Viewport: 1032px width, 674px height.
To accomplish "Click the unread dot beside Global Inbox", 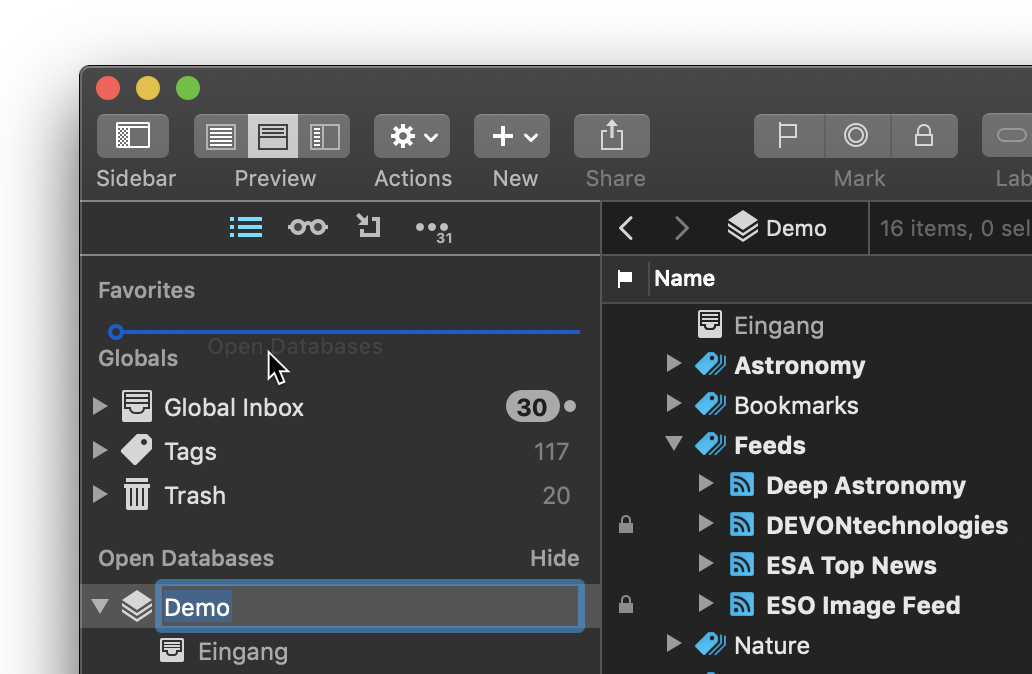I will 570,406.
